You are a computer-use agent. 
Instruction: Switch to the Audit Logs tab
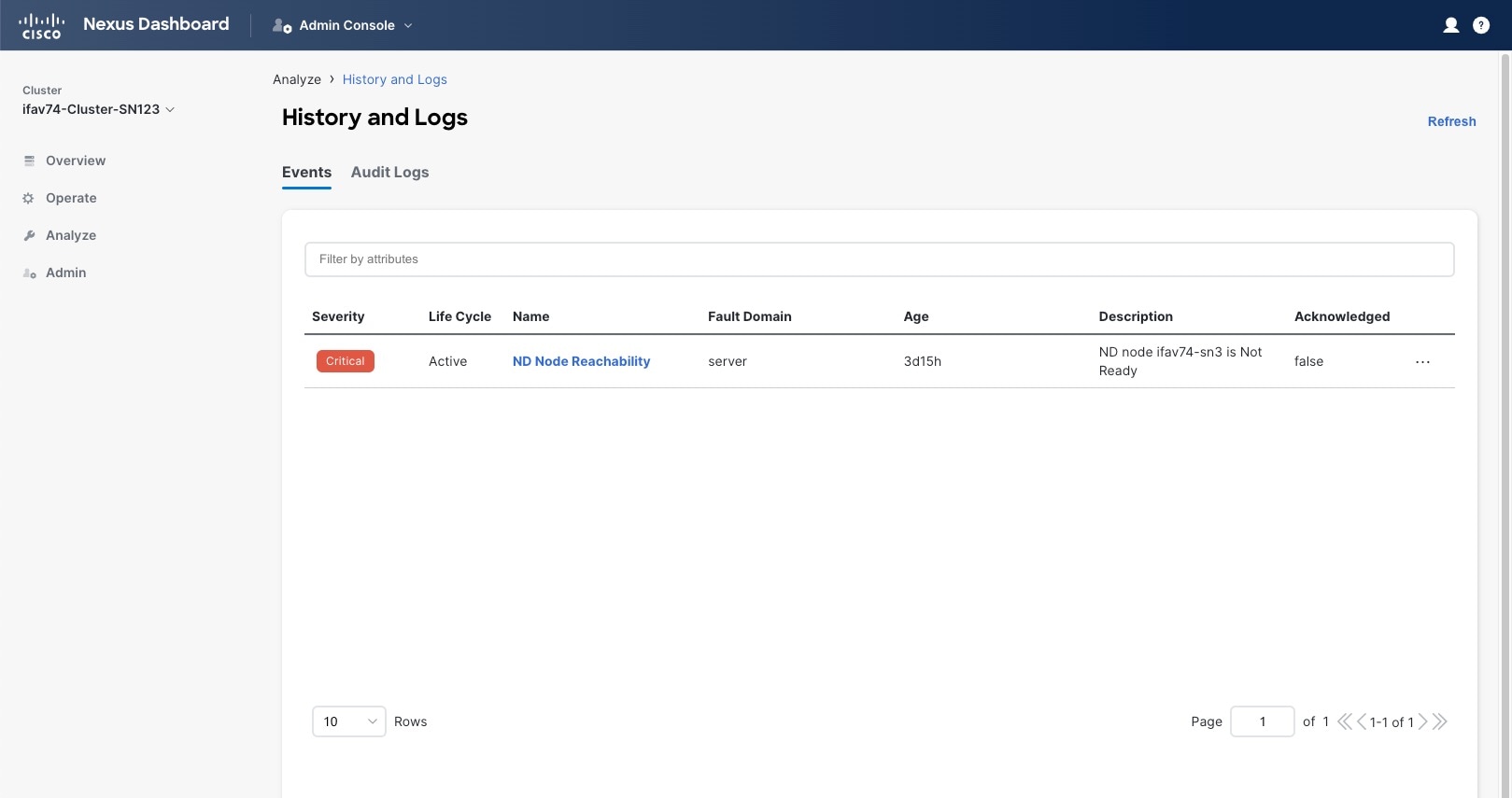389,172
